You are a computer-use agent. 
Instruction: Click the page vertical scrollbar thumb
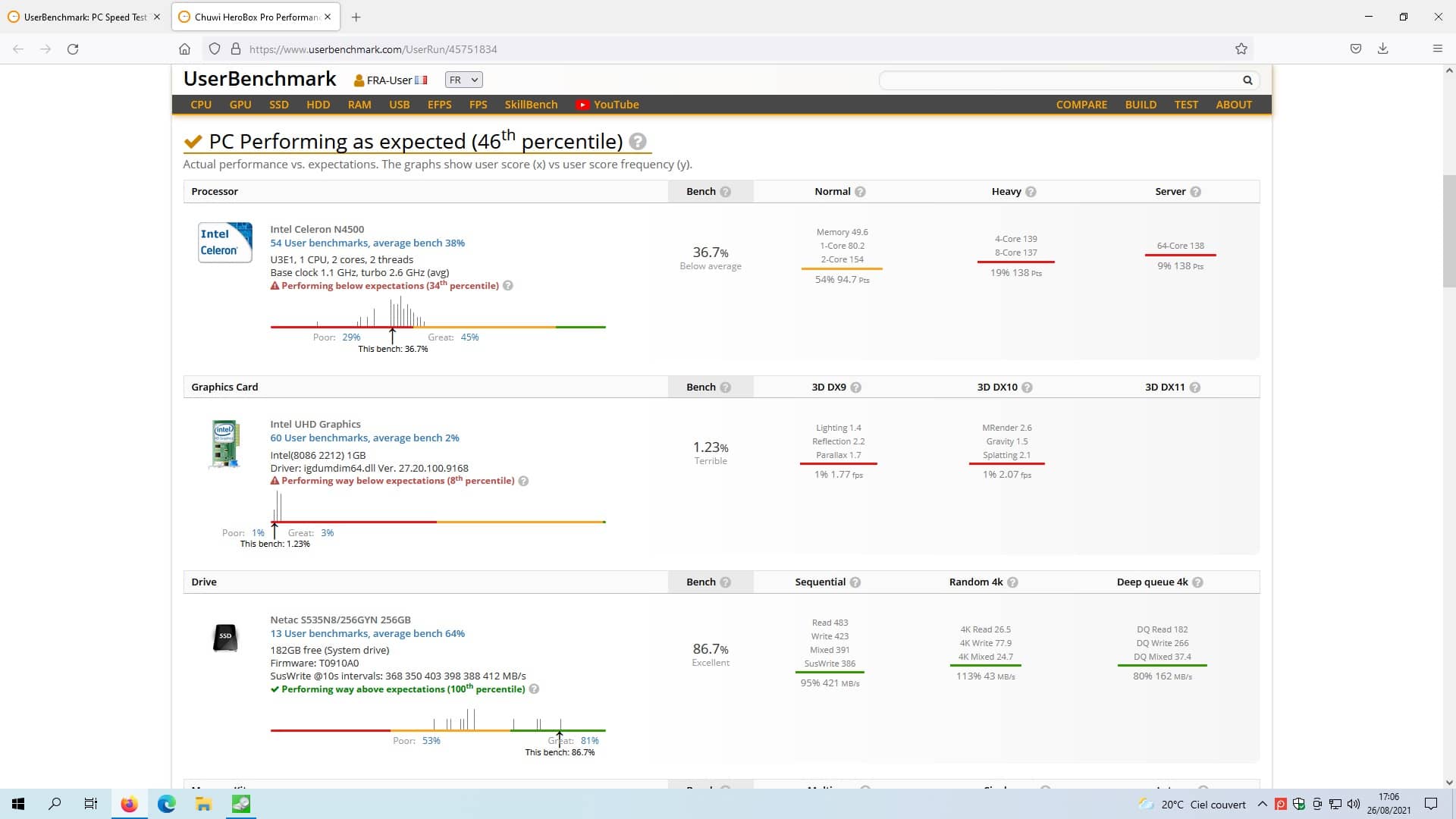(1449, 231)
